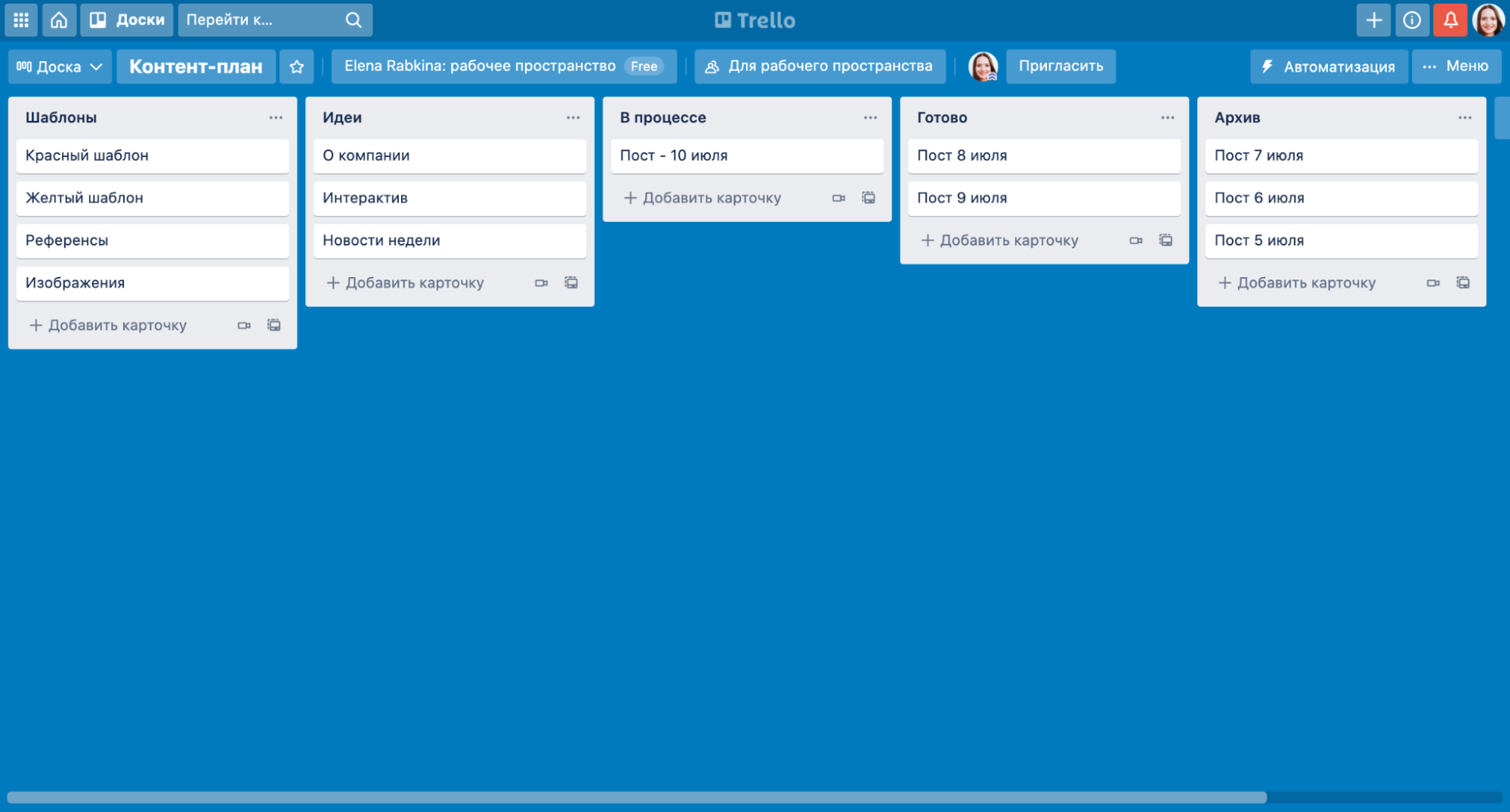Click the plus create icon in header
Screen dimensions: 1510x812
(x=1373, y=20)
